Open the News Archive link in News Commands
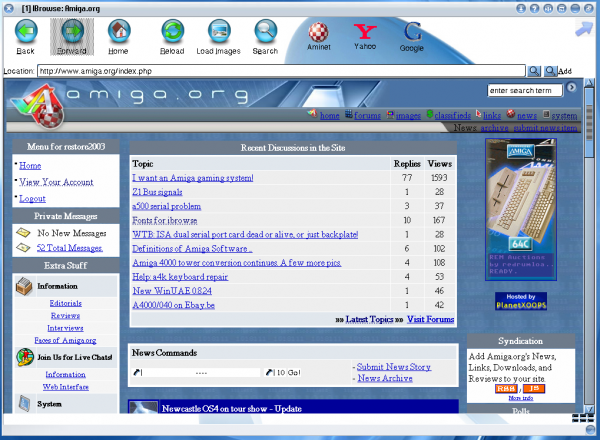The width and height of the screenshot is (600, 440). [385, 378]
